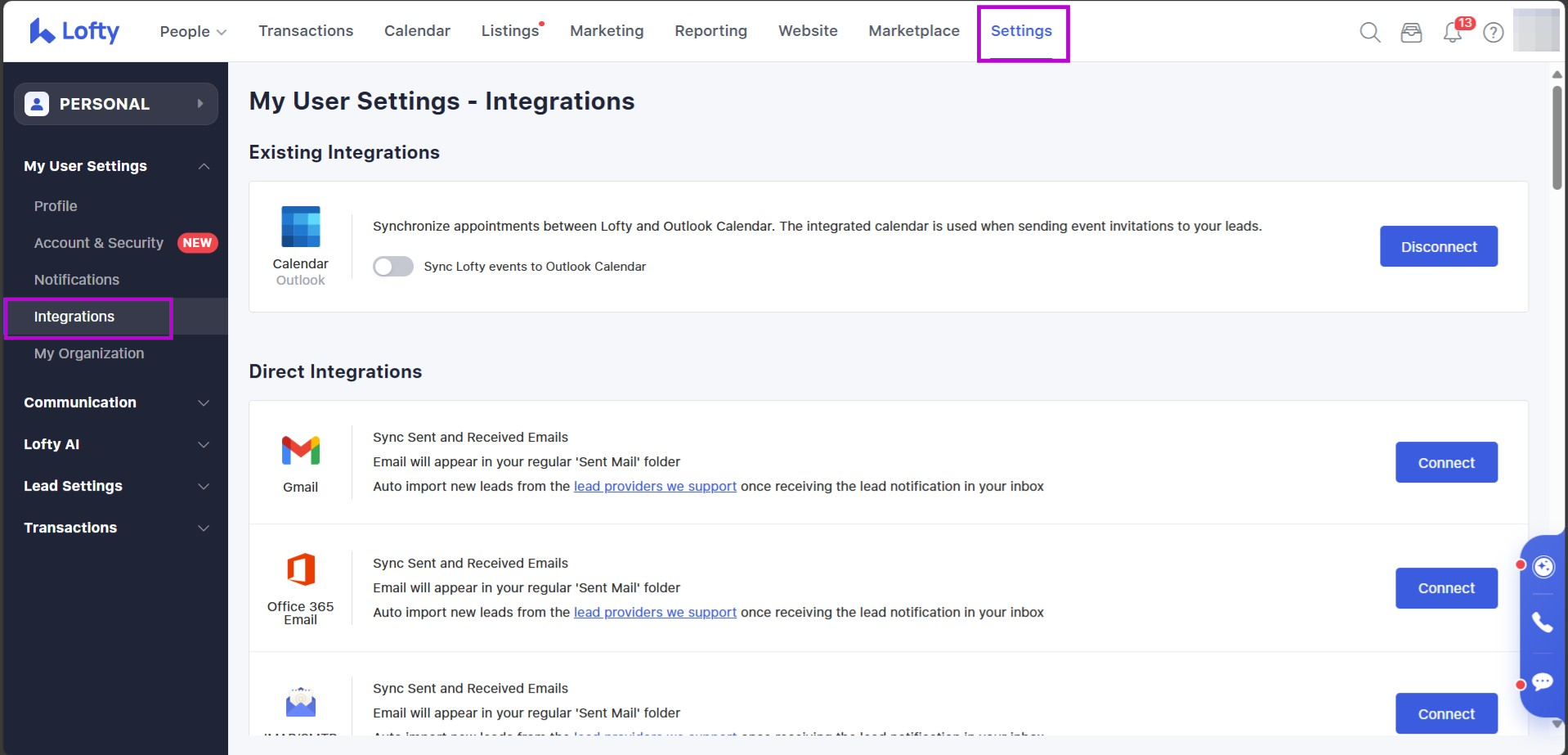
Task: Open lead providers link in Office 365 row
Action: tap(655, 613)
